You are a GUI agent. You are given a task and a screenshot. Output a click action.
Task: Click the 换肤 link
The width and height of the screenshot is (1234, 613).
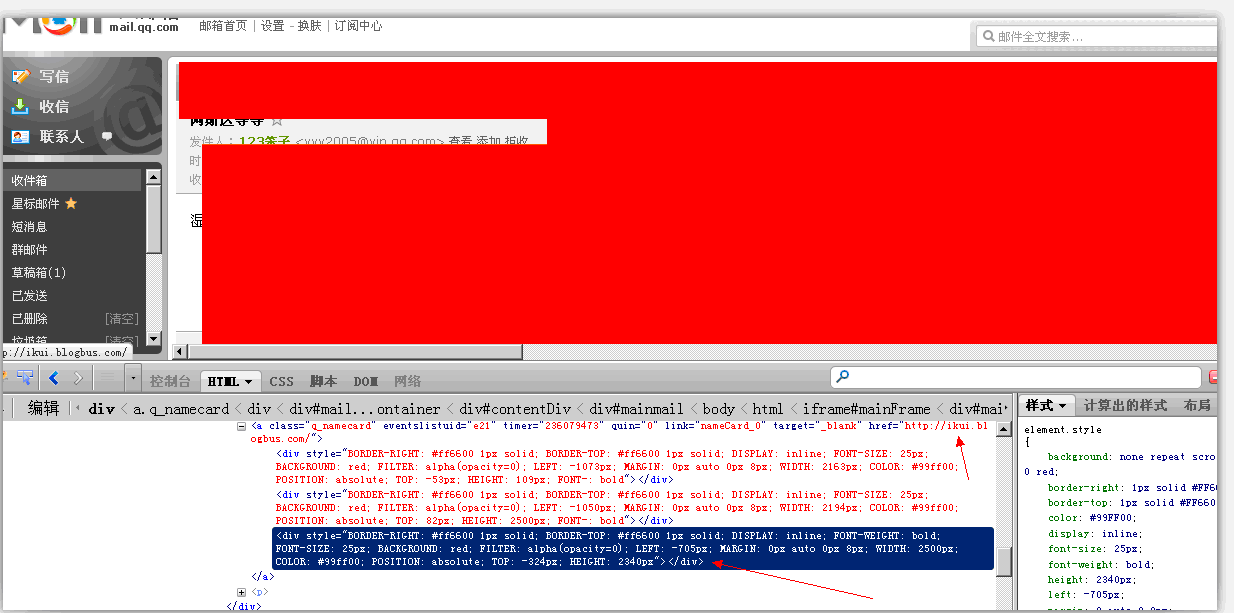pos(310,26)
